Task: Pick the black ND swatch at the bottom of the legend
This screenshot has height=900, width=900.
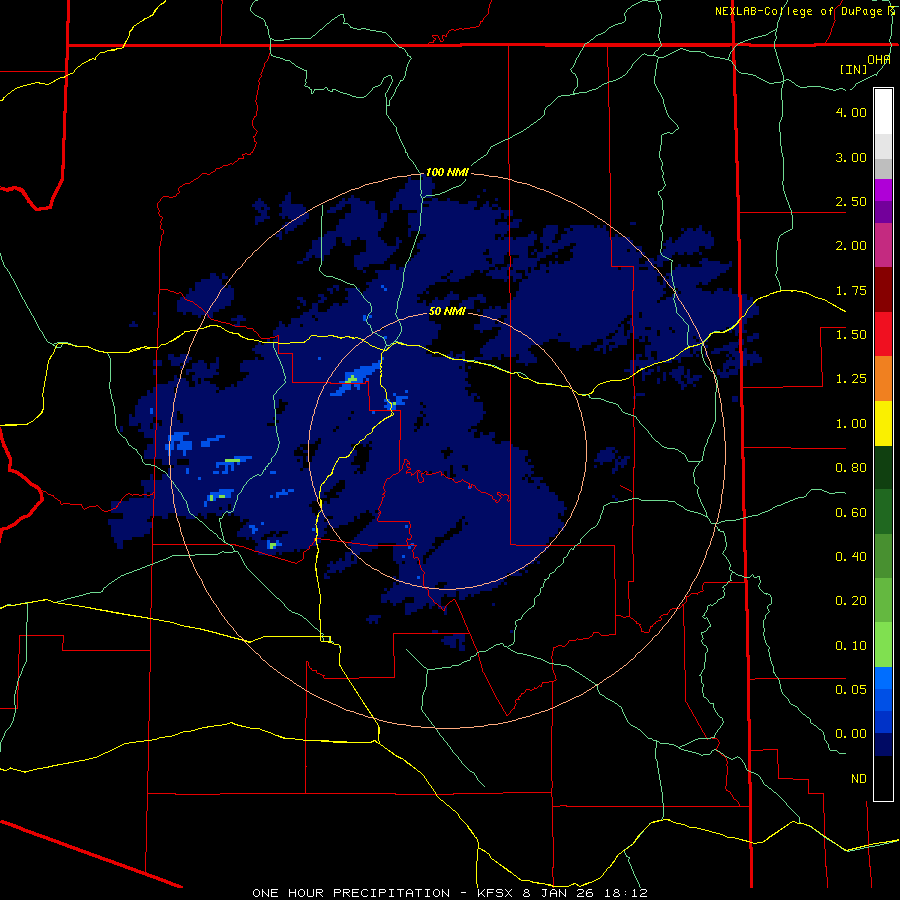Action: click(883, 778)
